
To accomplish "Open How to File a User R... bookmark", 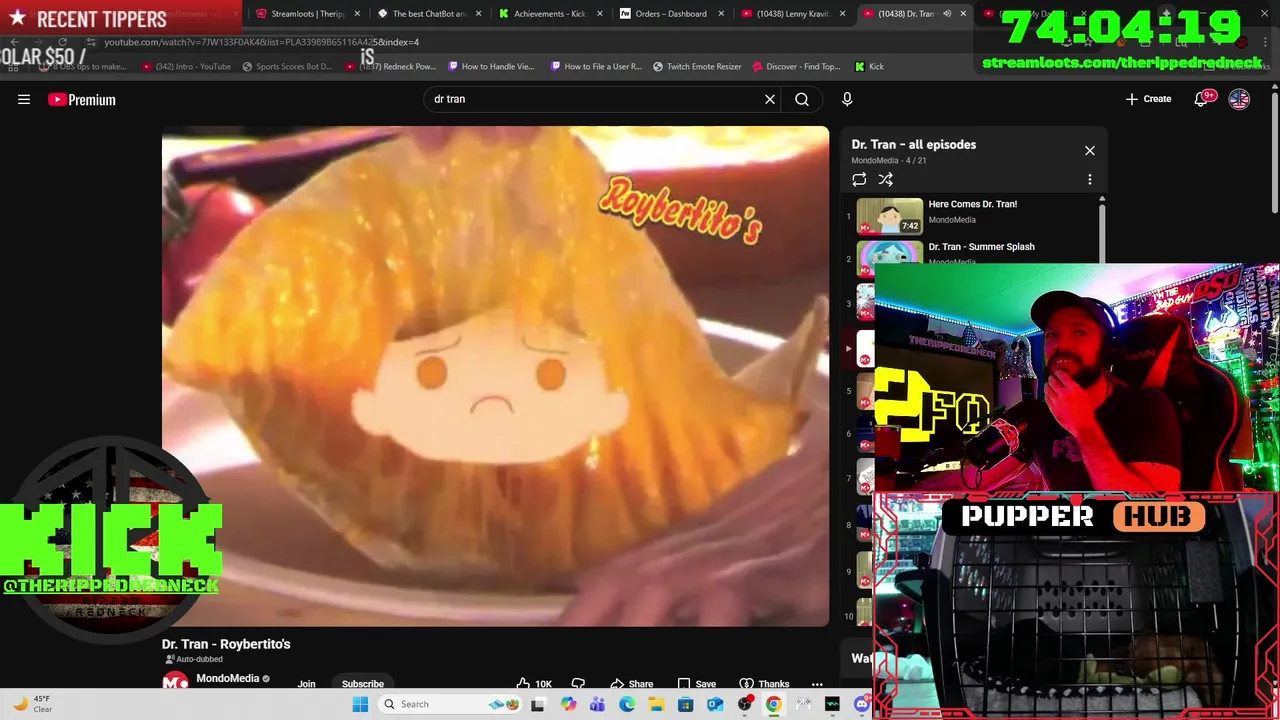I will tap(596, 66).
